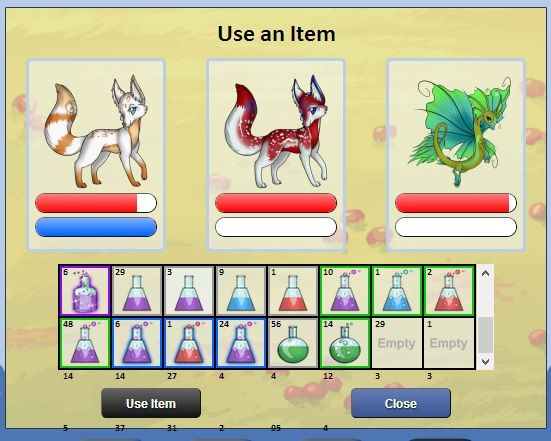551x441 pixels.
Task: Select the sparkling purple jar item
Action: tap(85, 291)
